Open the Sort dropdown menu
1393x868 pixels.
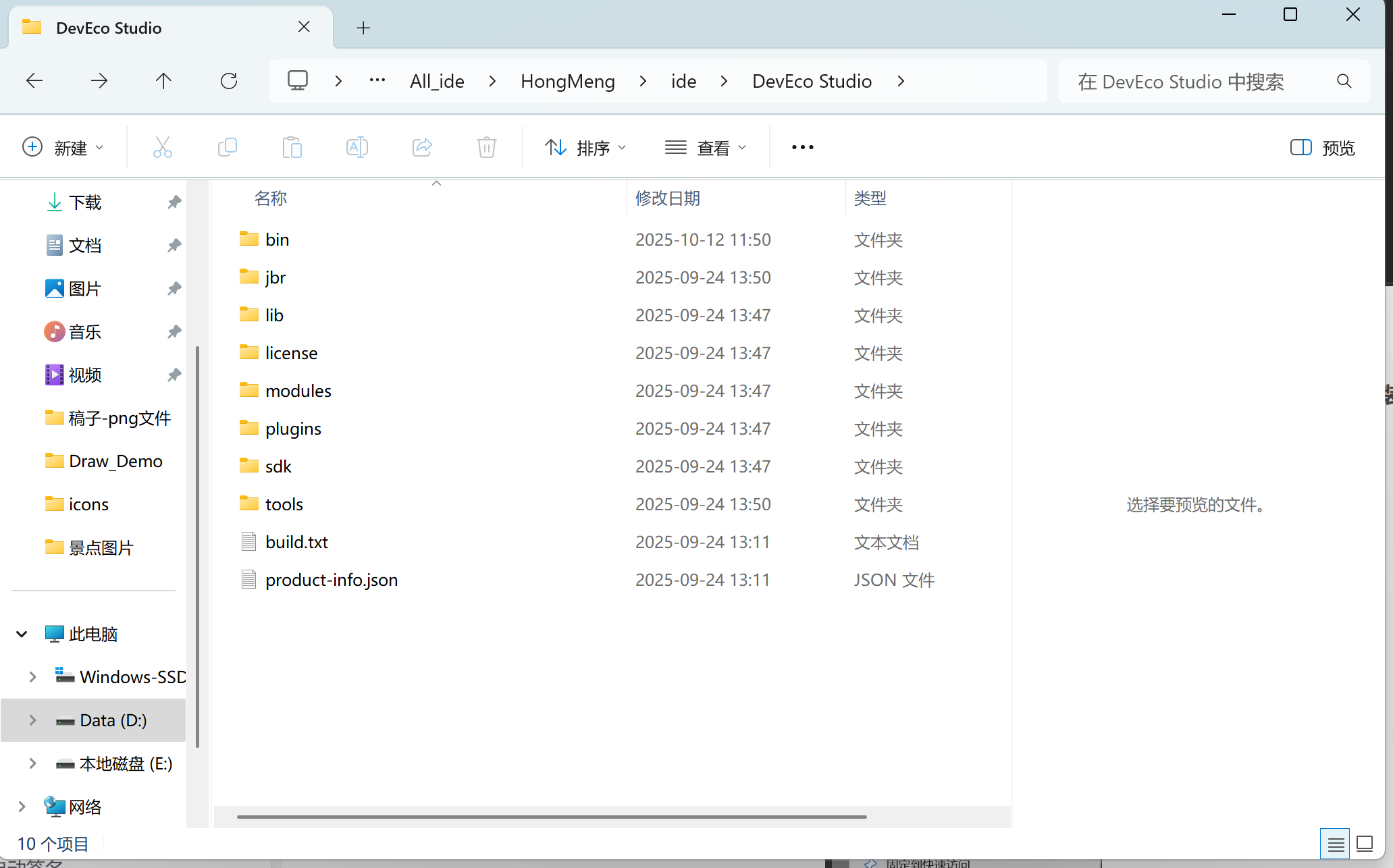click(585, 147)
